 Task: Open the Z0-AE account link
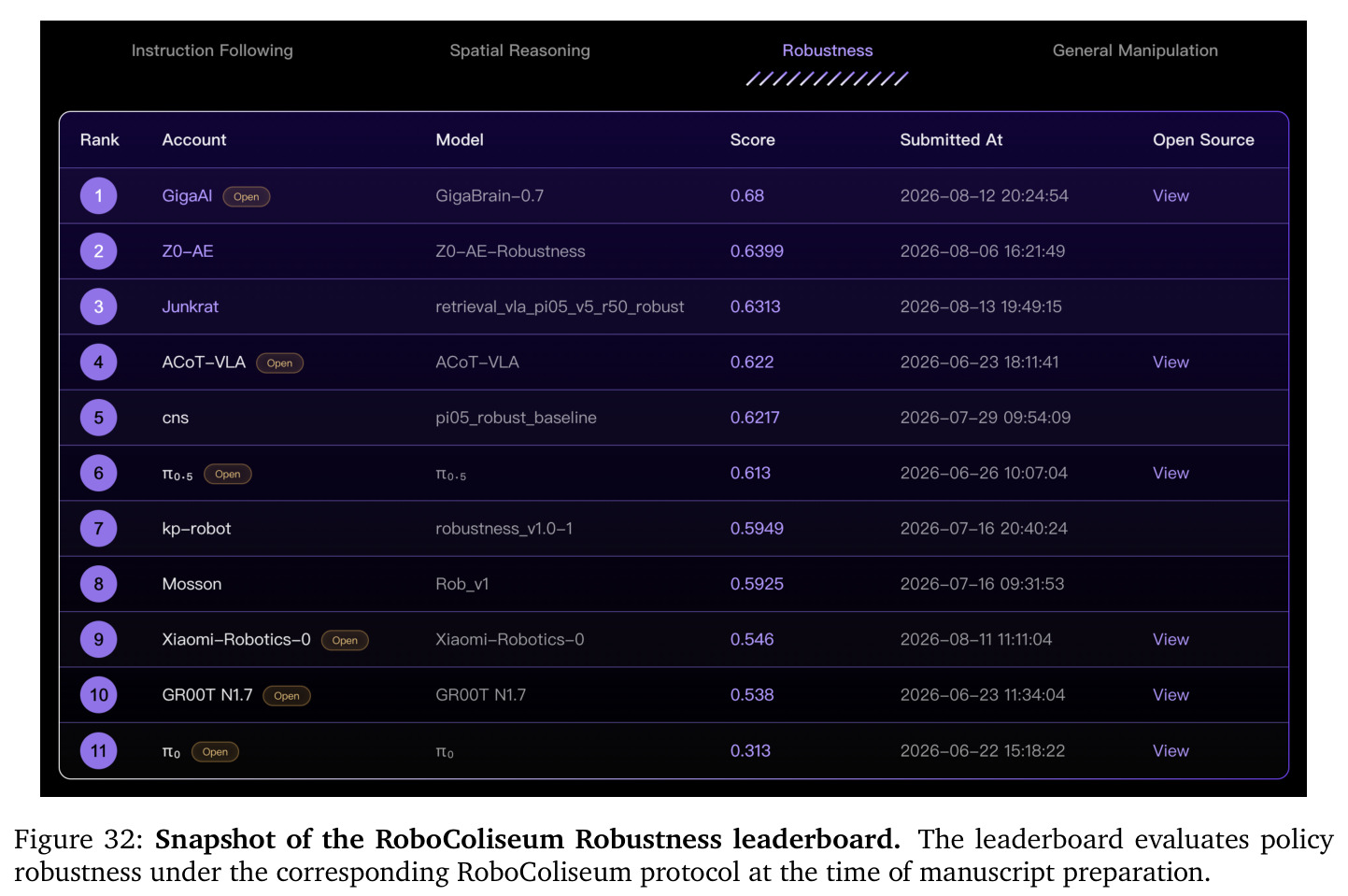[188, 251]
